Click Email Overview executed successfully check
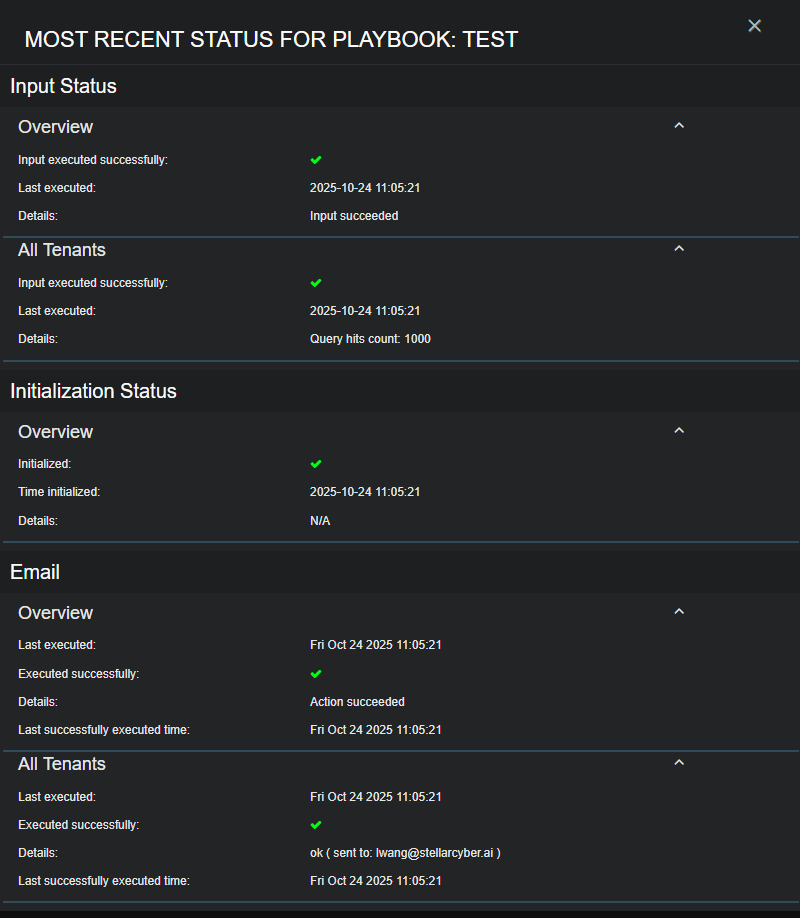This screenshot has width=800, height=918. tap(316, 674)
